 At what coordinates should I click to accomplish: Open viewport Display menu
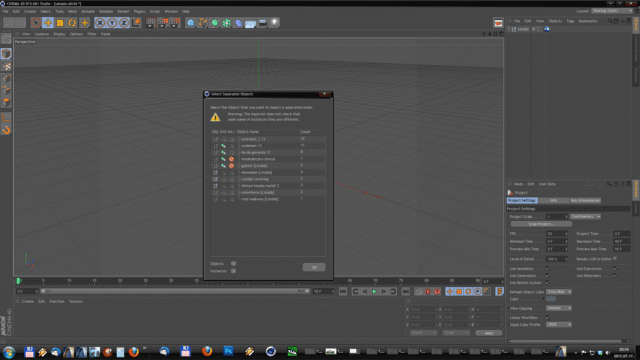click(59, 34)
